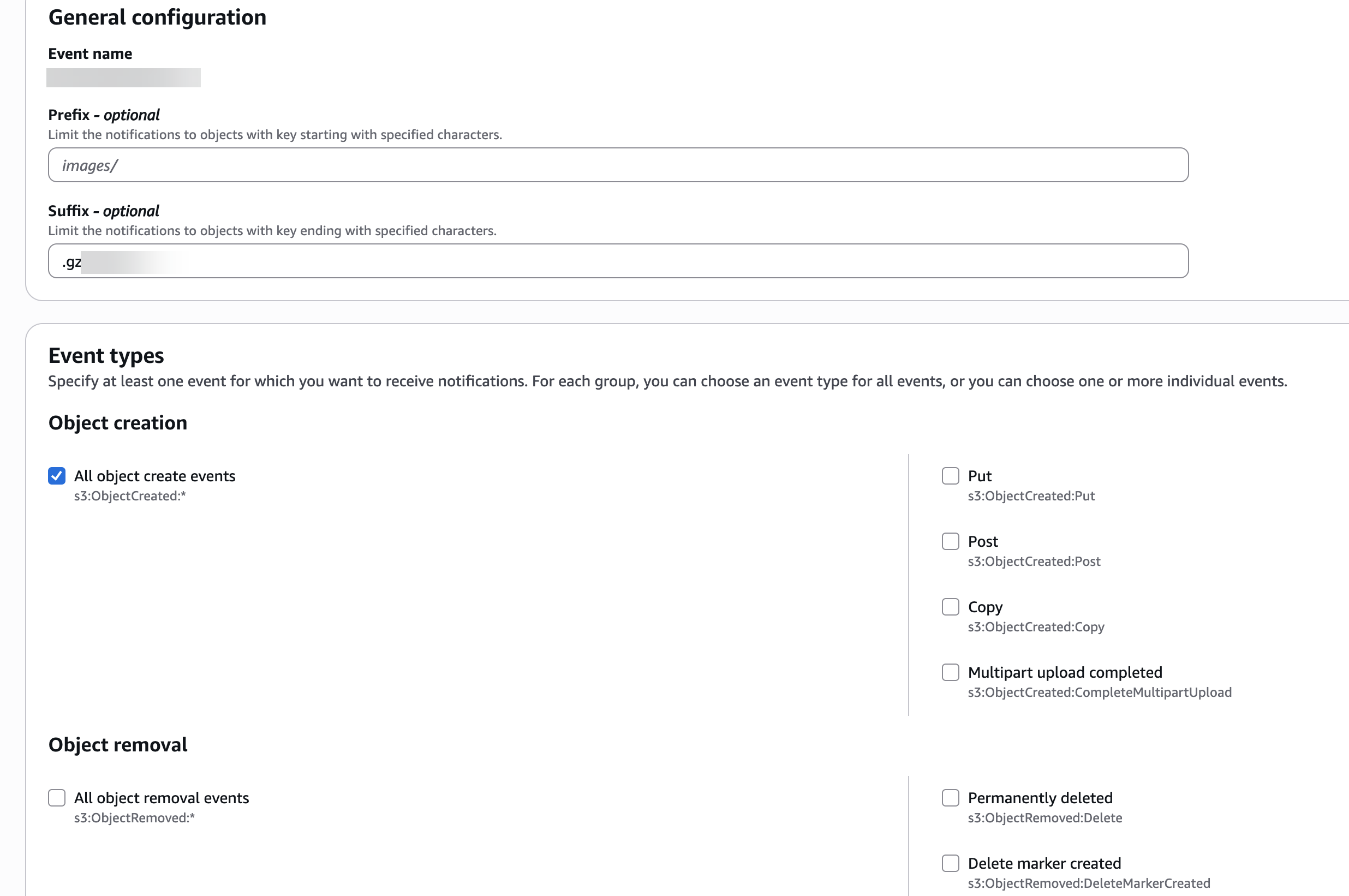Image resolution: width=1349 pixels, height=896 pixels.
Task: Click the Object creation heading
Action: coord(118,423)
